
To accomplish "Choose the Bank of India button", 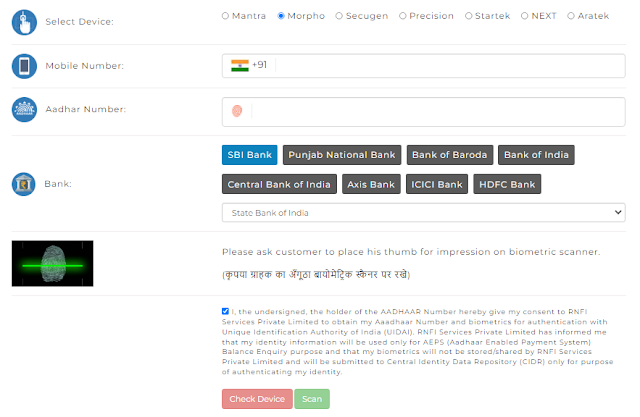I will (x=536, y=155).
